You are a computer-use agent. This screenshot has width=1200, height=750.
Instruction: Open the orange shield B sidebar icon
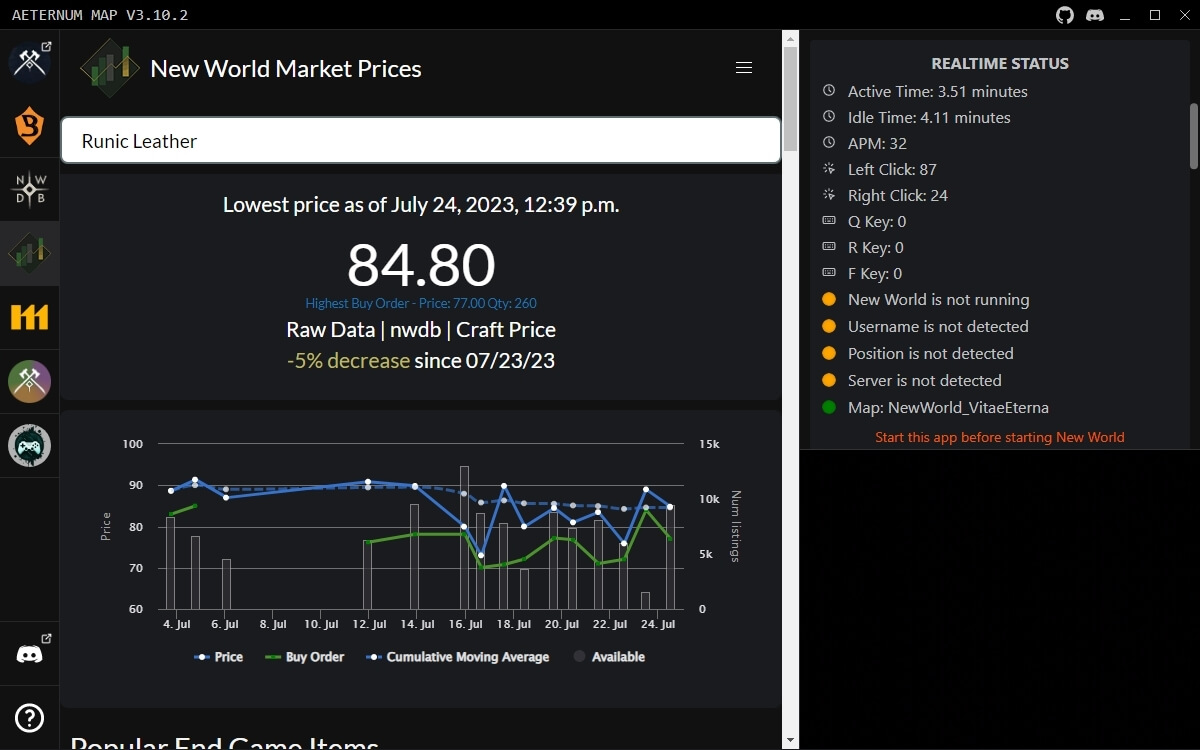pos(29,126)
